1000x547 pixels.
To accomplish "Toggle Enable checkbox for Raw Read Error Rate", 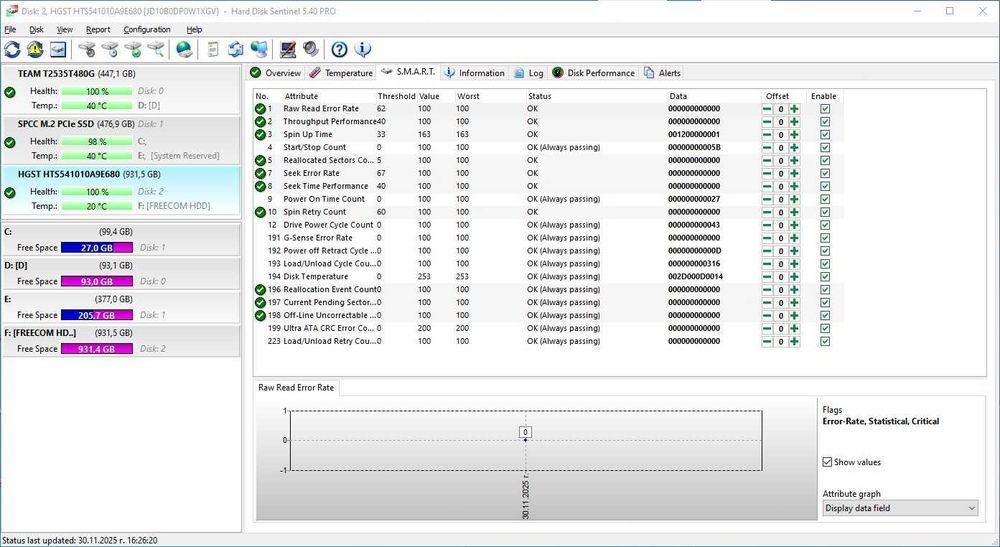I will [825, 109].
